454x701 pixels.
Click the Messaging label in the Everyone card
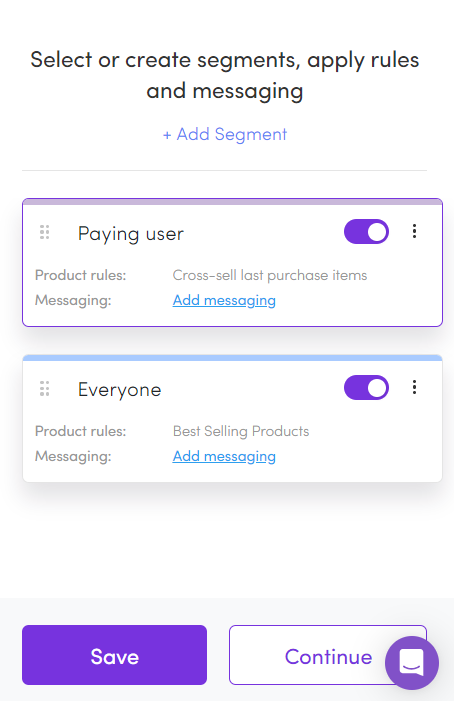point(73,456)
